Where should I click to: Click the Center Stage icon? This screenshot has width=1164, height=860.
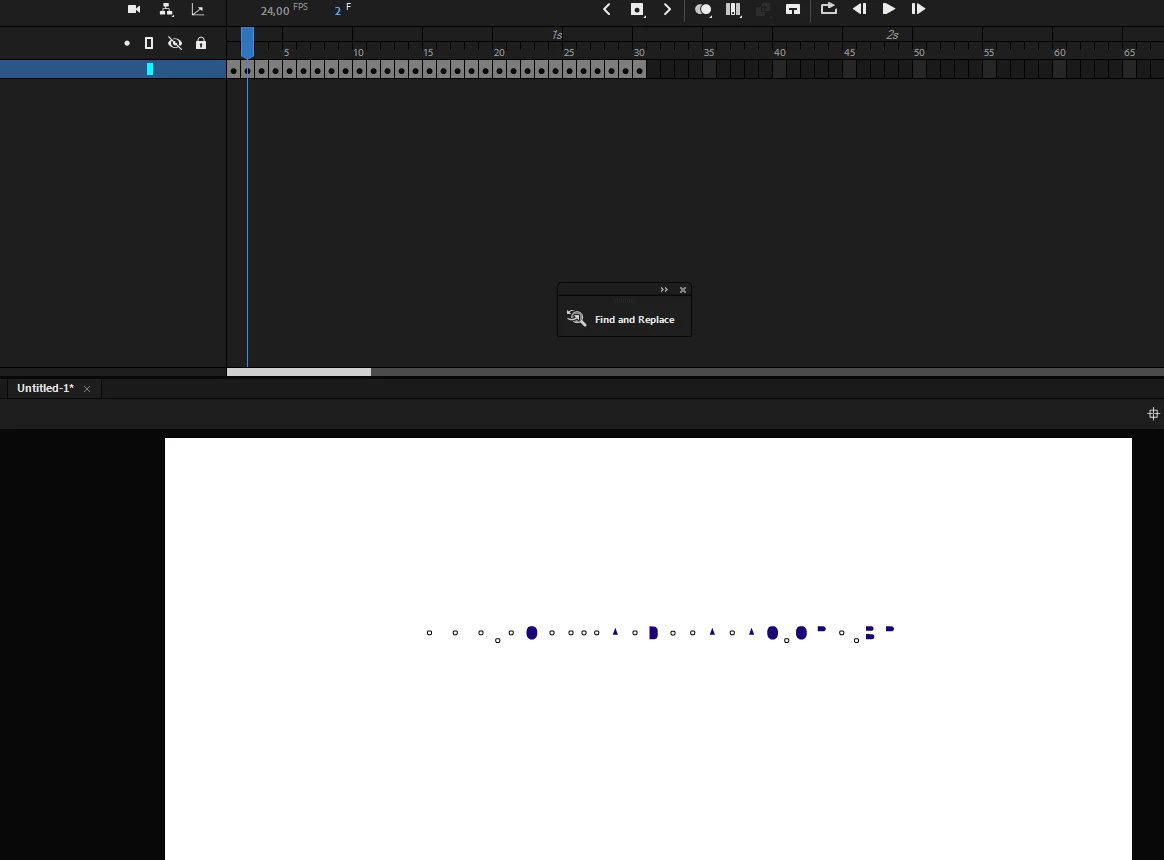[x=1153, y=414]
